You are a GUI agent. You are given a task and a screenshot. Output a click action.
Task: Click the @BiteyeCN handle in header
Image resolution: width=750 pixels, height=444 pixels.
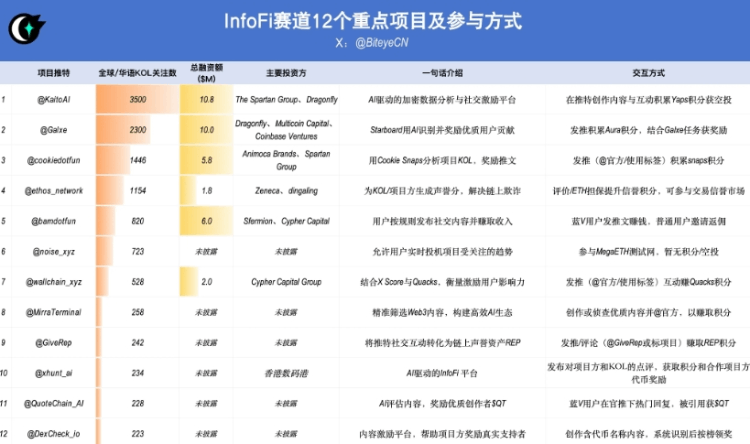coord(382,43)
